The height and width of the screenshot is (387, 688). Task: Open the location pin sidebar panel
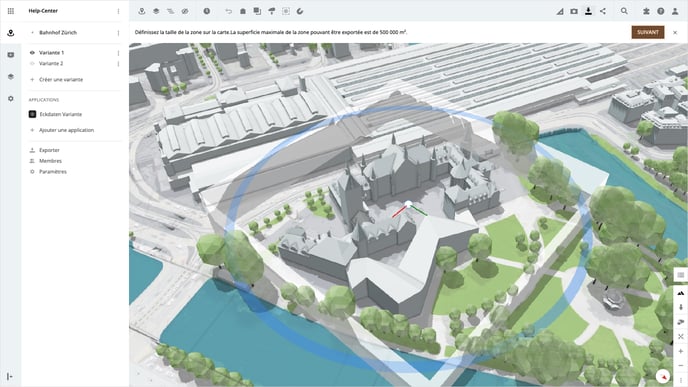tap(11, 33)
